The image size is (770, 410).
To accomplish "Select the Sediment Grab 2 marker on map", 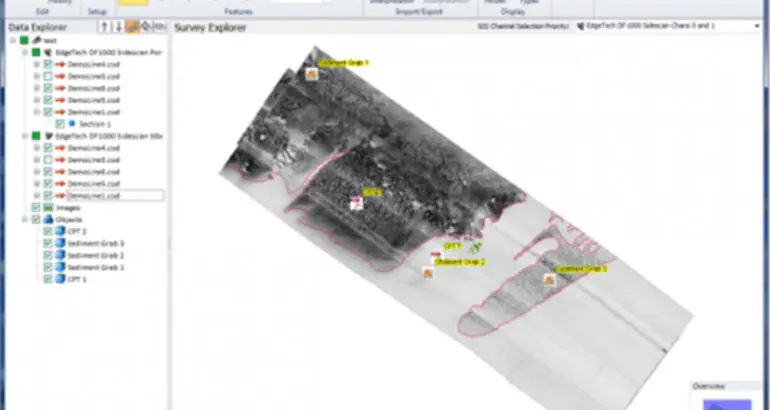I will [x=427, y=272].
